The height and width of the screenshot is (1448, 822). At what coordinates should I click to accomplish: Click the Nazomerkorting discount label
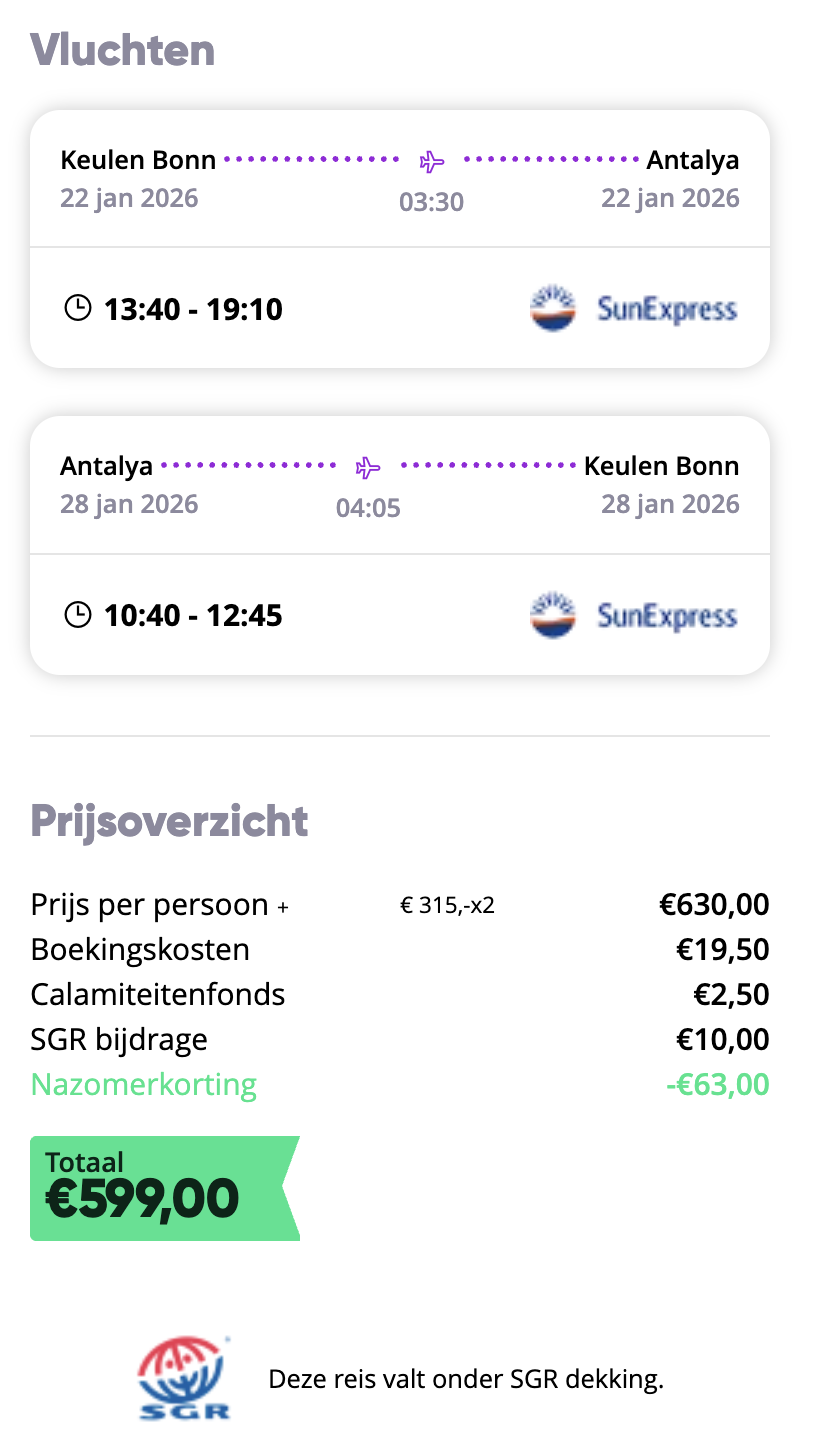coord(144,1084)
